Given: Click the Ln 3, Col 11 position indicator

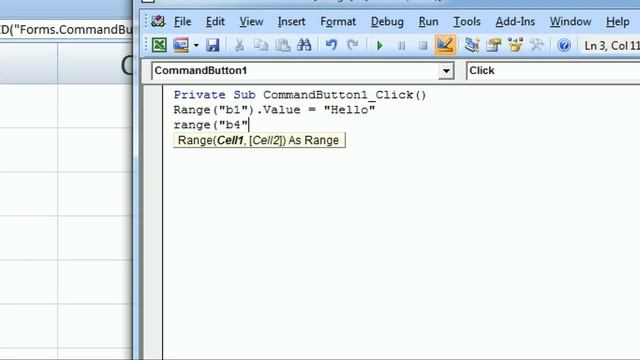Looking at the screenshot, I should (611, 45).
